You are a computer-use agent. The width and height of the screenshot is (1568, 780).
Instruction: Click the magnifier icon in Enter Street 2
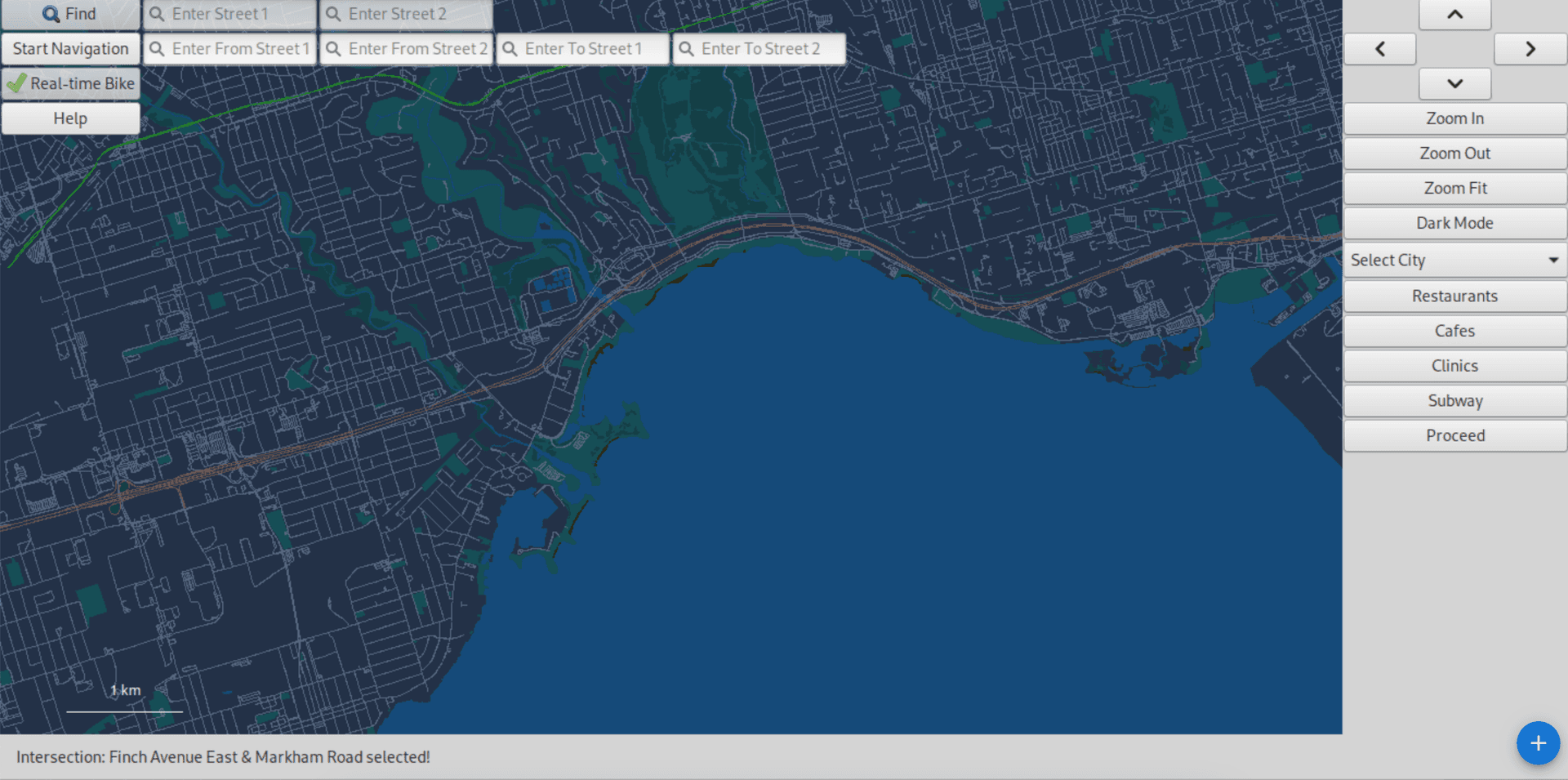[334, 14]
